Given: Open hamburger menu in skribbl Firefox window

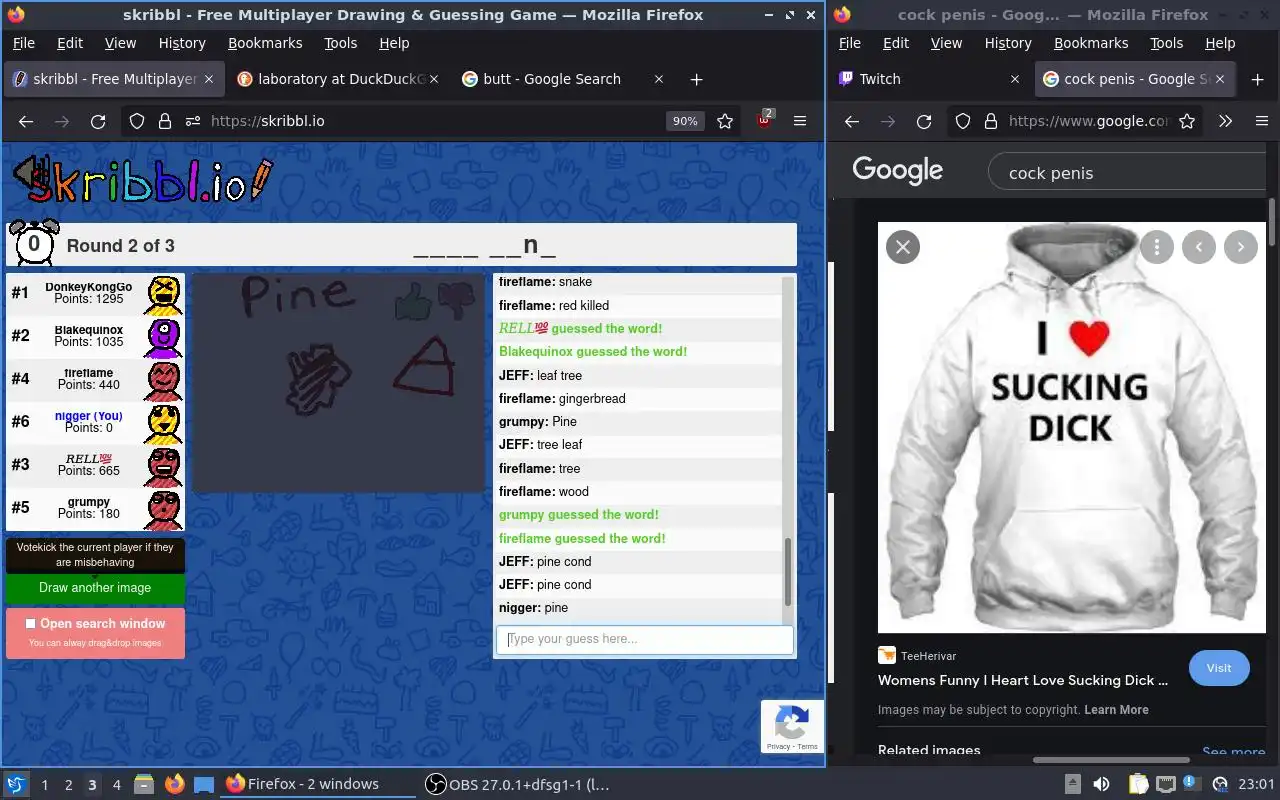Looking at the screenshot, I should (800, 121).
